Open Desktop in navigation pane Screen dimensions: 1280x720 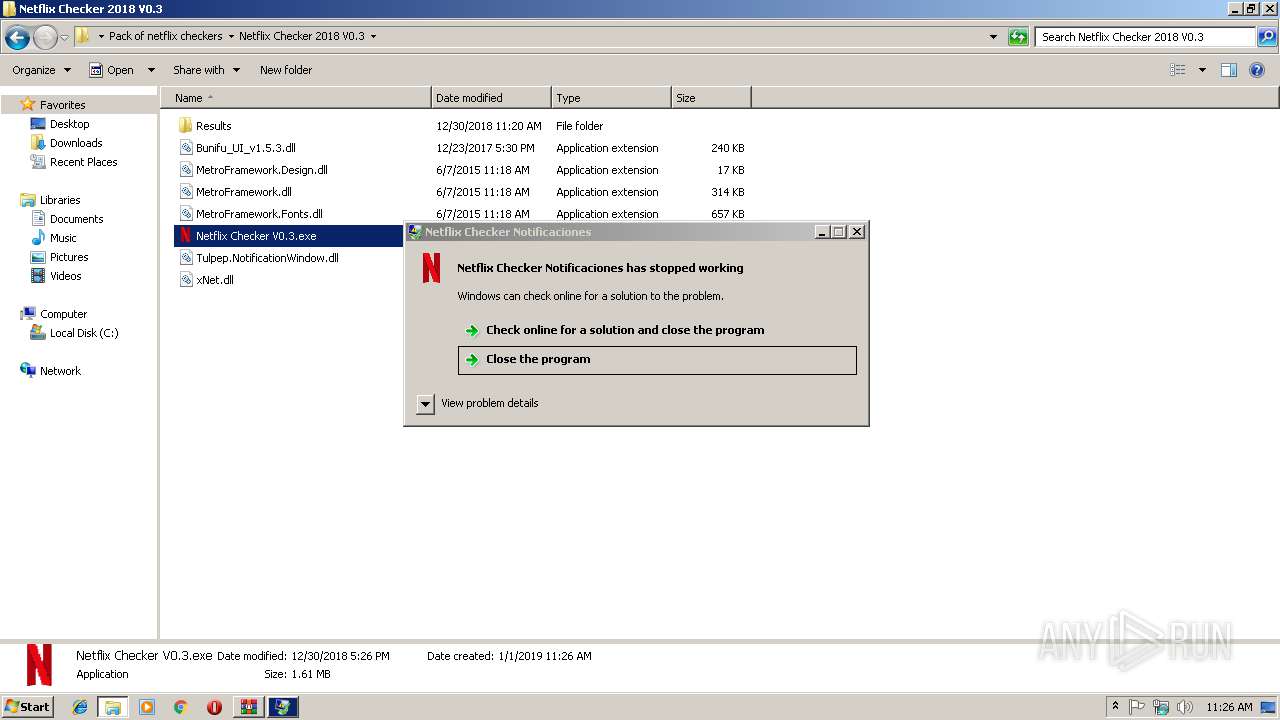69,124
